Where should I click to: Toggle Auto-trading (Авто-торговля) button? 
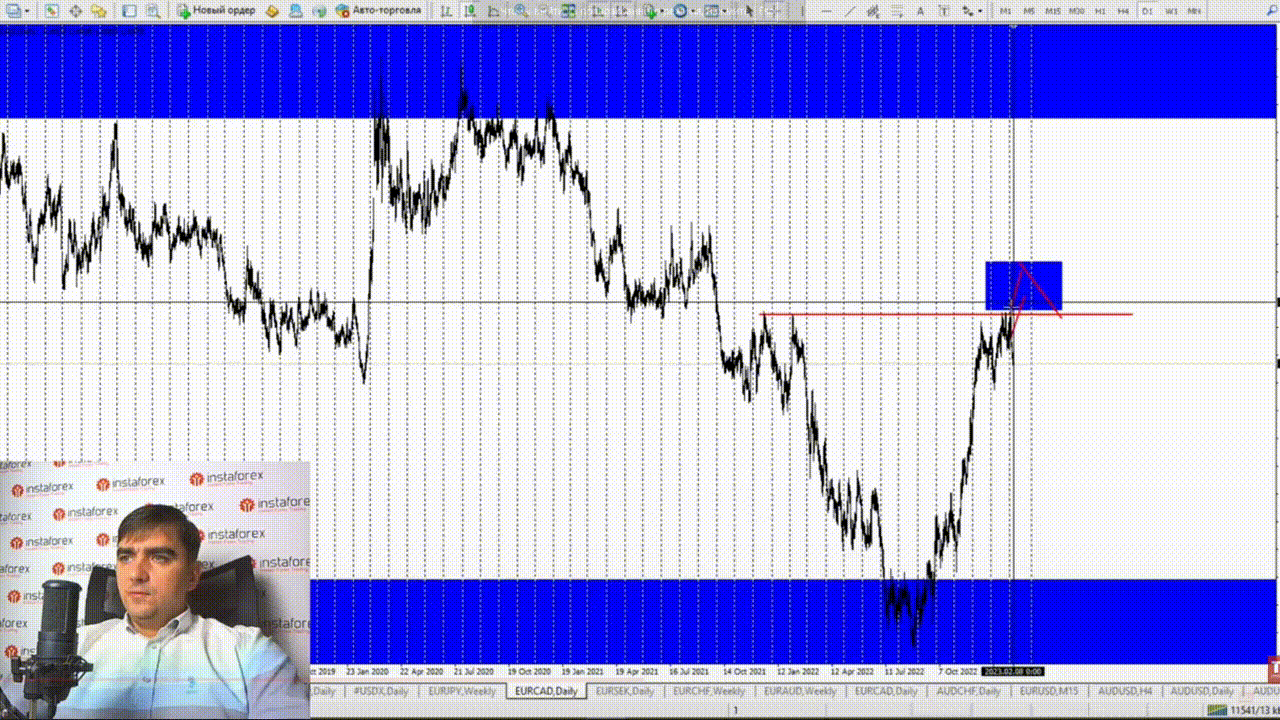click(x=378, y=11)
